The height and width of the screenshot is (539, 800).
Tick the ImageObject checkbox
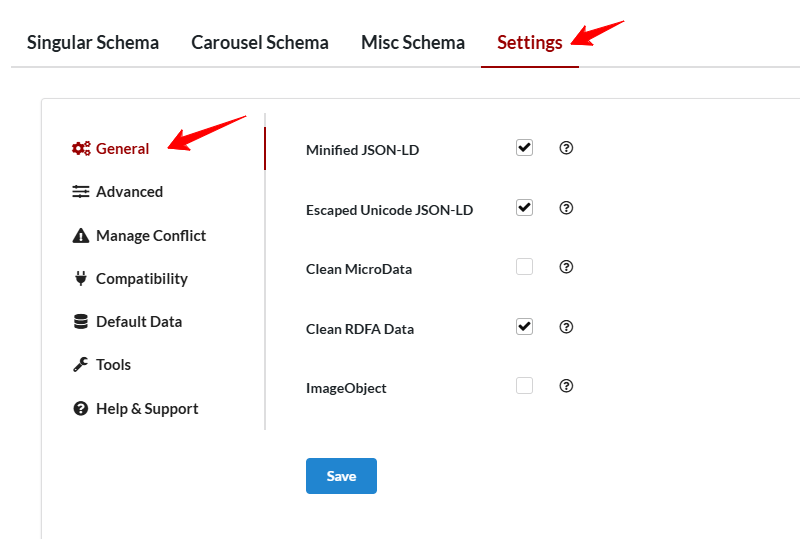pos(524,385)
